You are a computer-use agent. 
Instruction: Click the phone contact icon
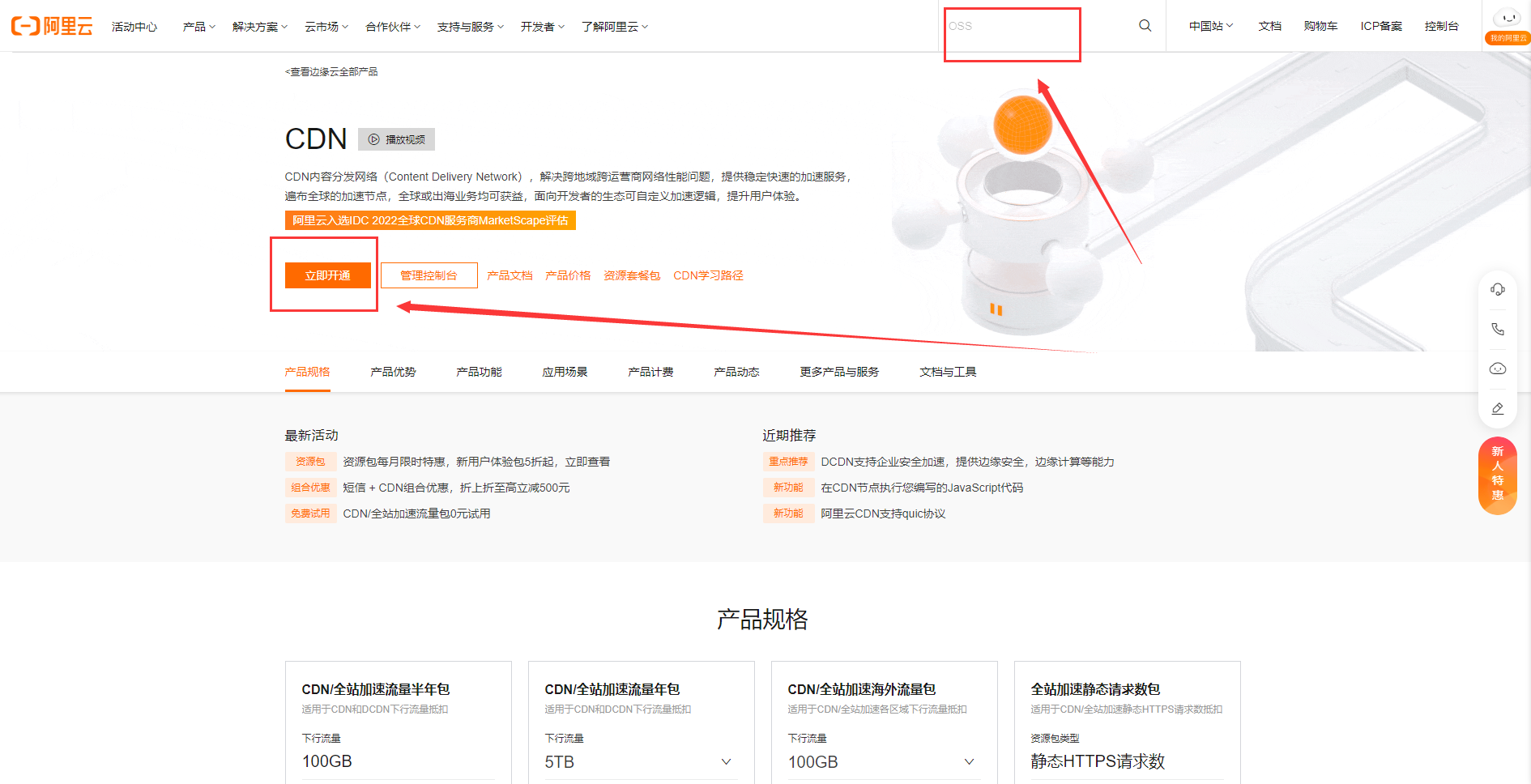pos(1498,329)
